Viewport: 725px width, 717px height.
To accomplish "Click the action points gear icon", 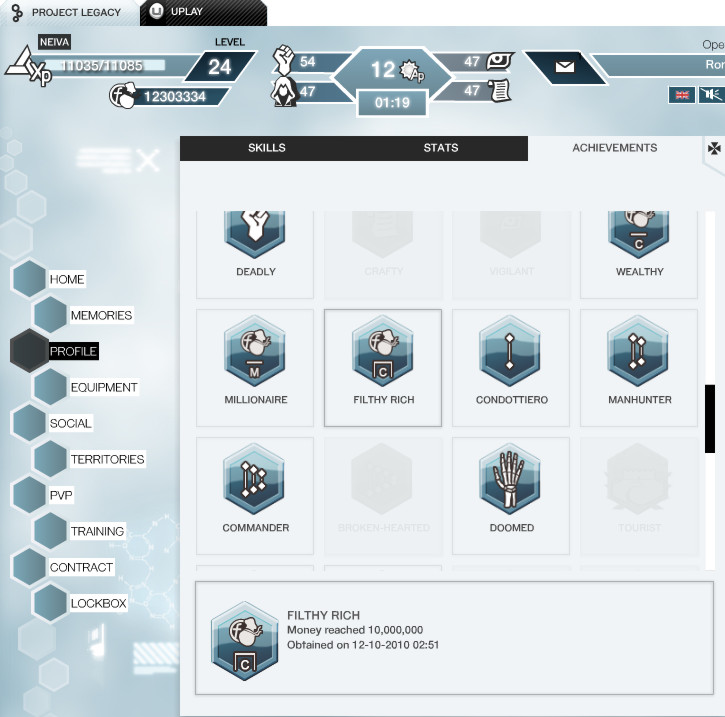I will pyautogui.click(x=412, y=71).
